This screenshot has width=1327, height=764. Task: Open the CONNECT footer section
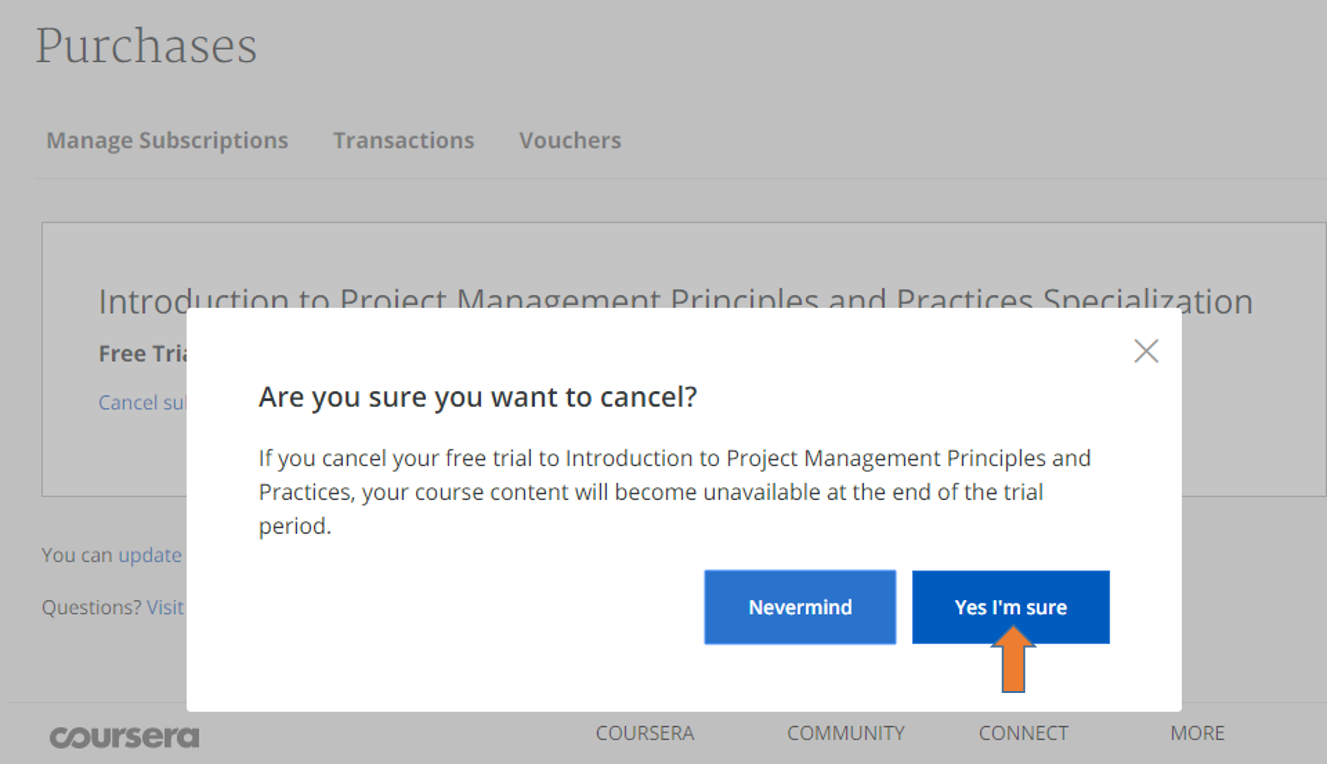[x=1023, y=733]
